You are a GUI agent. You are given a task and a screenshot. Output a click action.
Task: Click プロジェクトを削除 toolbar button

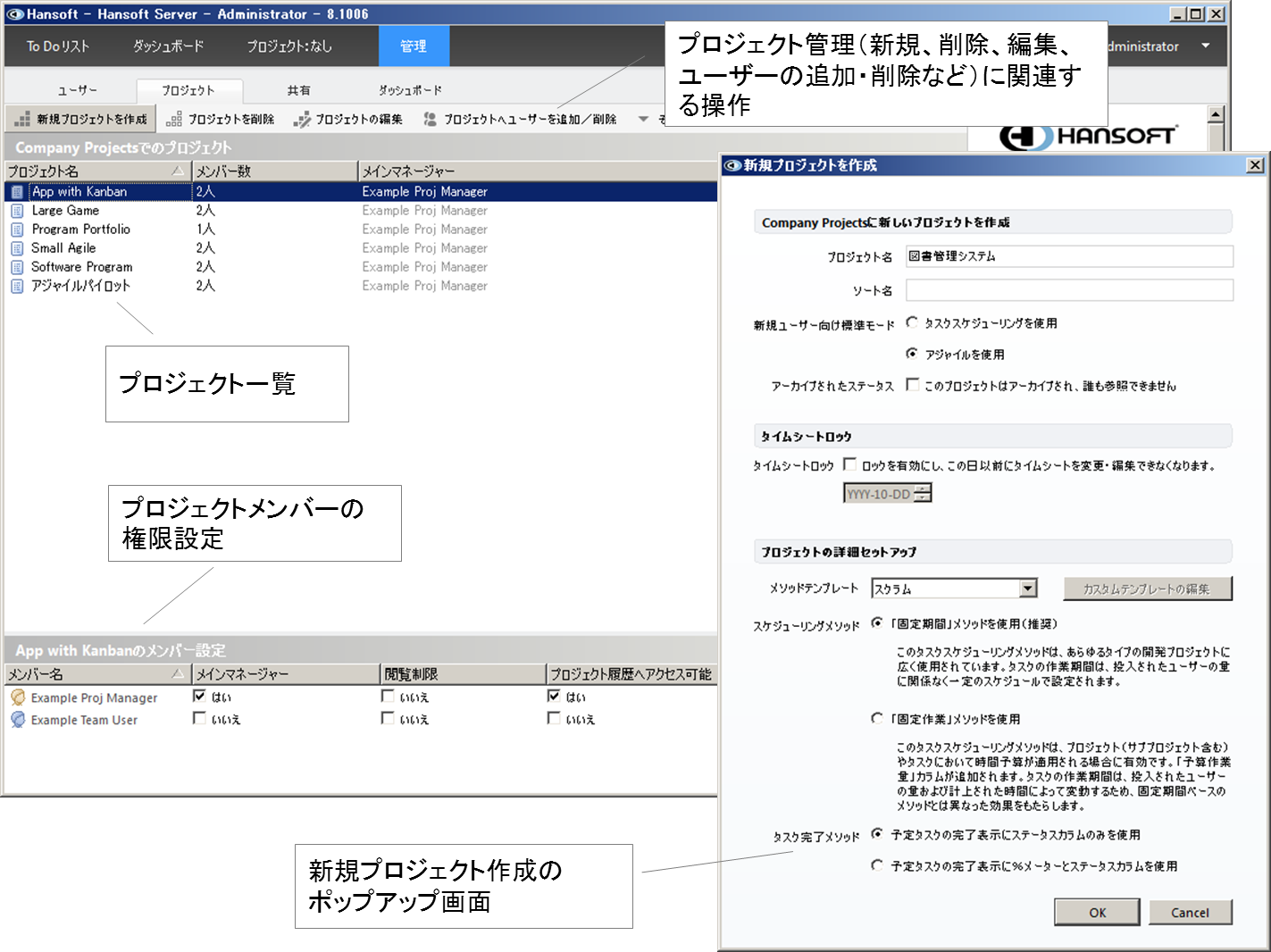[220, 119]
